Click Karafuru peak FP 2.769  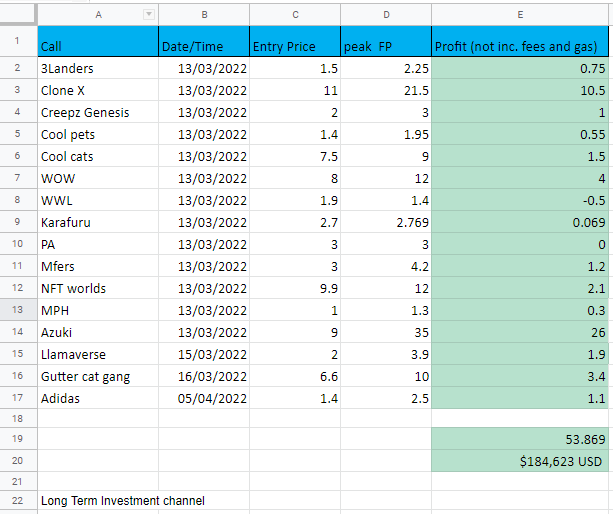(386, 222)
